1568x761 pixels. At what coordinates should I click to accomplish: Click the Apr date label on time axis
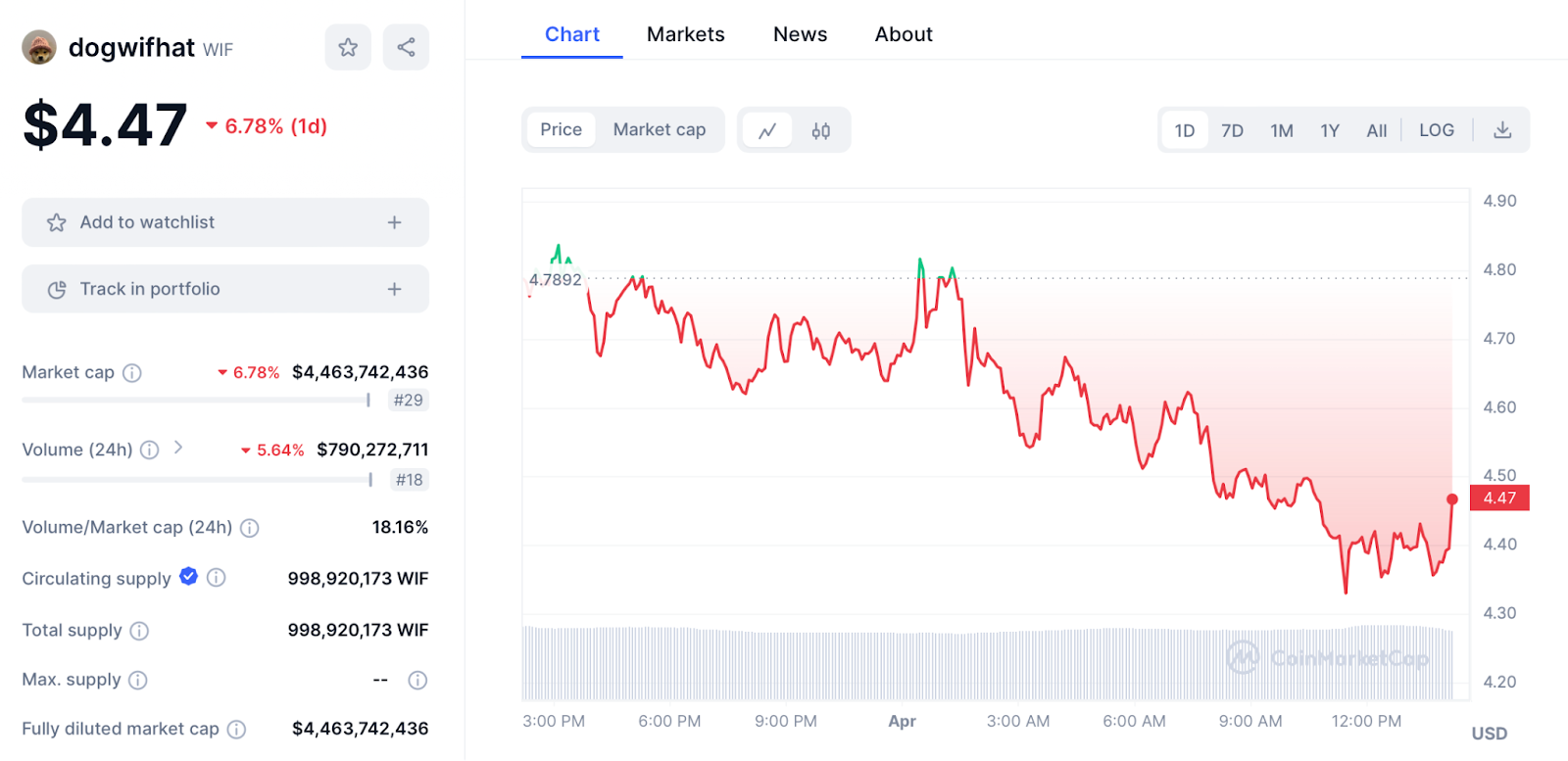click(x=902, y=722)
